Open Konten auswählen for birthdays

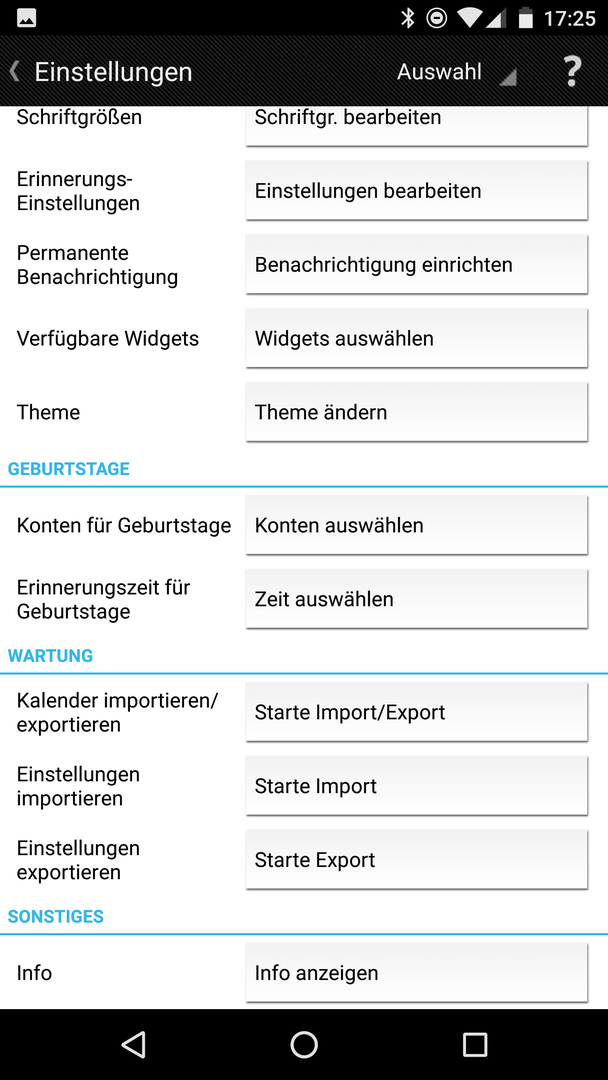click(x=417, y=525)
